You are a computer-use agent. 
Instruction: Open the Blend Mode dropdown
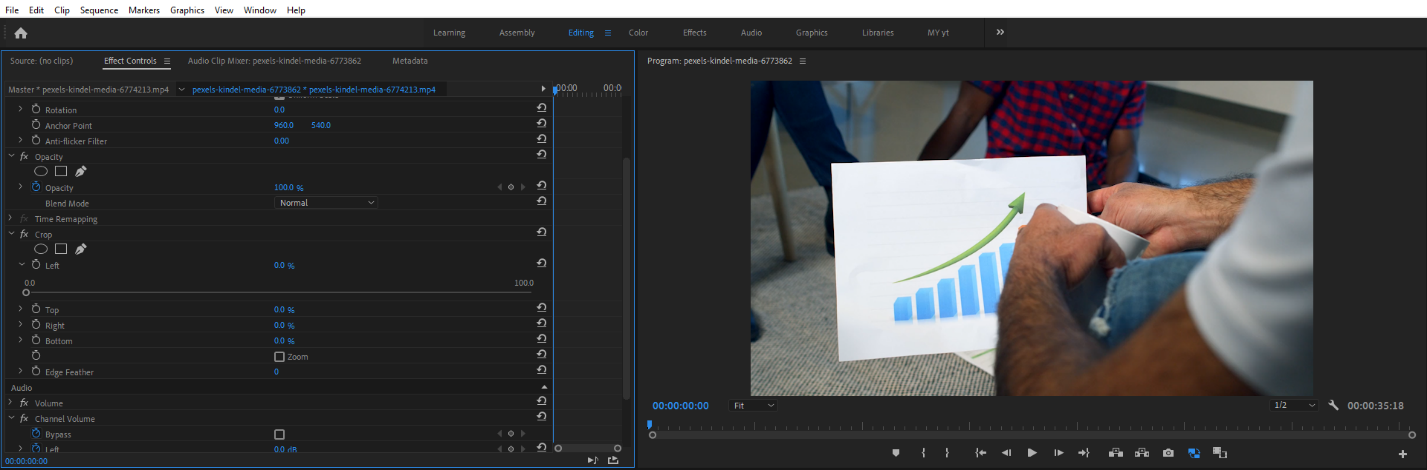tap(326, 203)
